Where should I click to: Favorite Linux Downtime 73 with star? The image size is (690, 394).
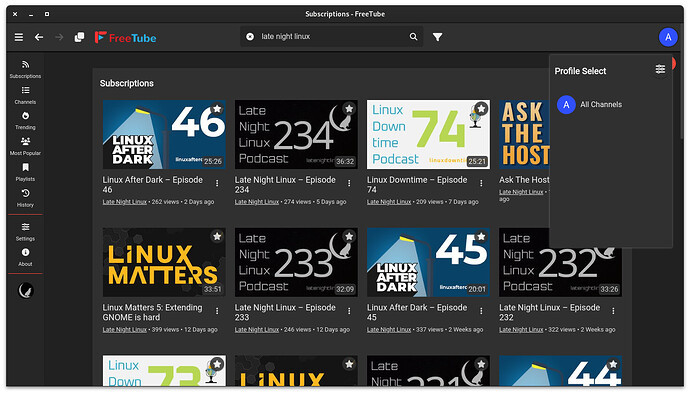pos(217,364)
